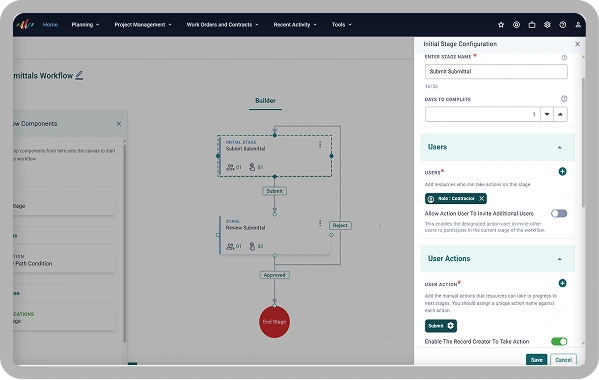Remove the Role : Contractor chip
This screenshot has height=380, width=599.
[481, 199]
